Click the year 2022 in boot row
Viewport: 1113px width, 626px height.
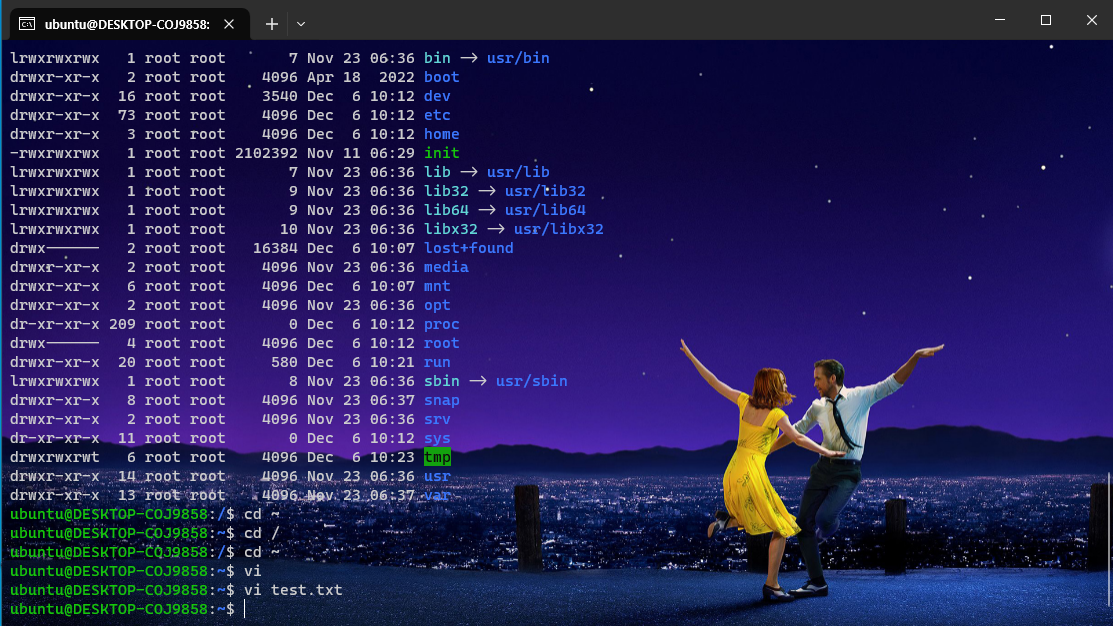point(396,77)
